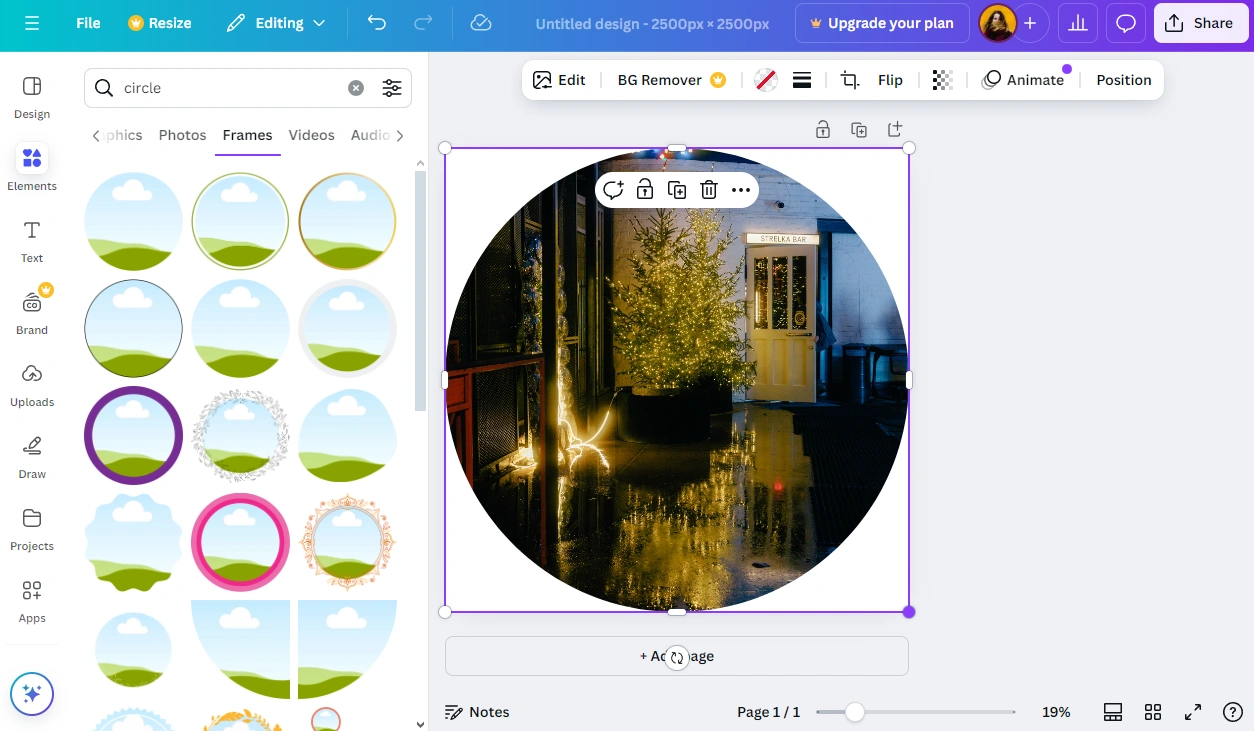Open the Uploads side panel
The image size is (1254, 731).
(32, 385)
